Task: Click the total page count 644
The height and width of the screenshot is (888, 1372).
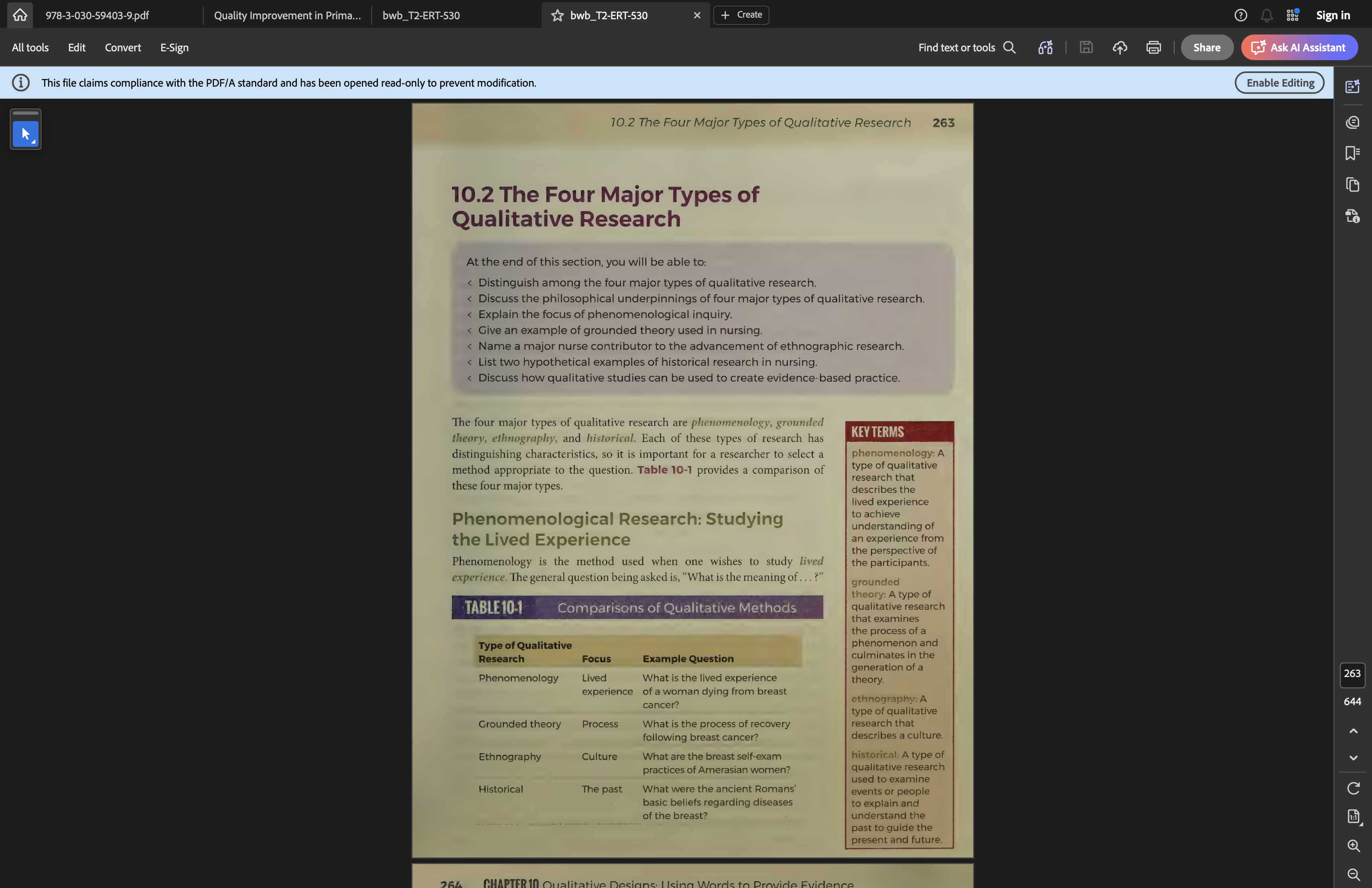Action: click(x=1352, y=701)
